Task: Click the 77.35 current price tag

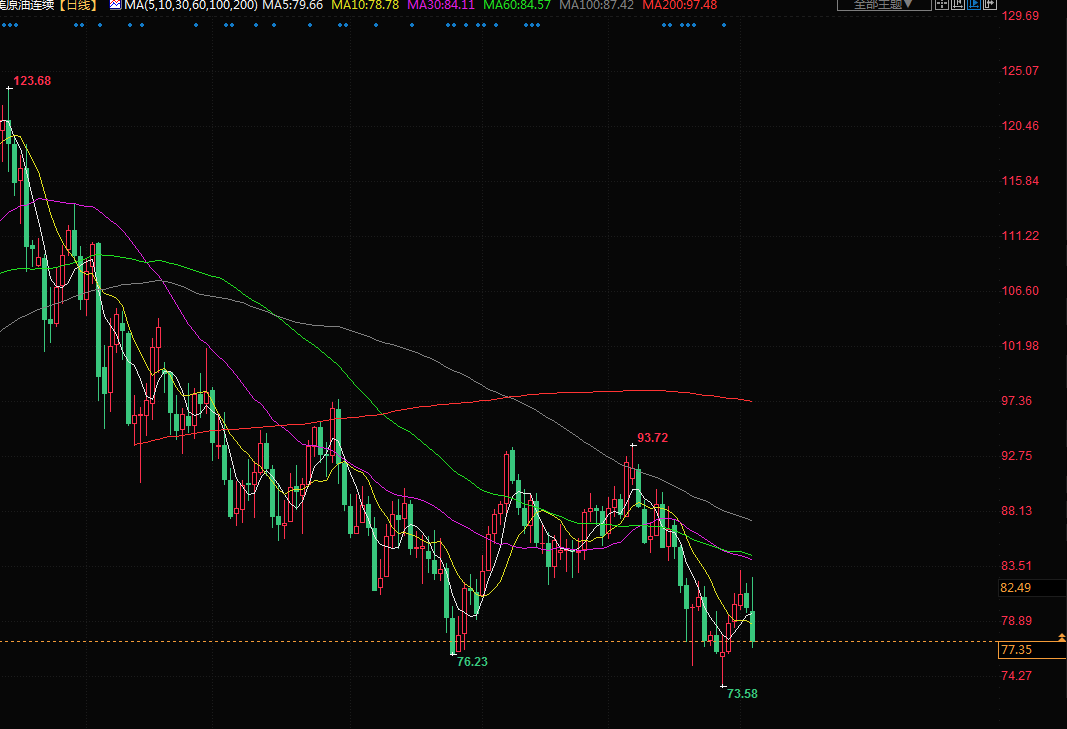Action: point(1016,650)
